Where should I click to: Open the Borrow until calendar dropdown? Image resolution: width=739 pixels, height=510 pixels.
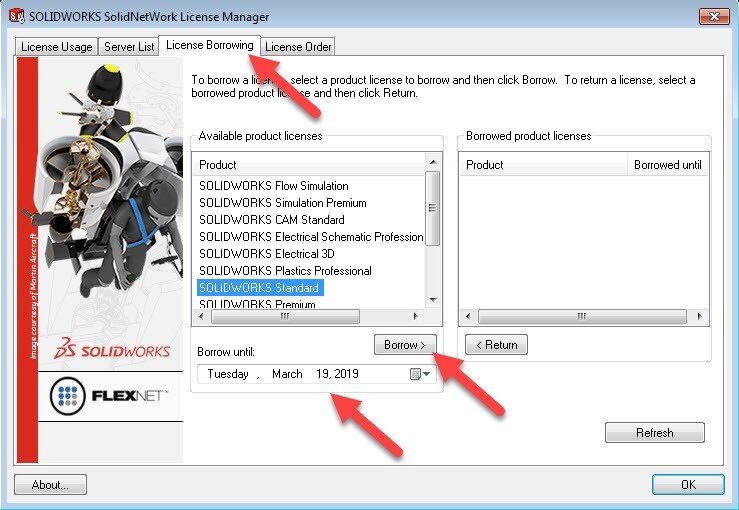pyautogui.click(x=420, y=374)
